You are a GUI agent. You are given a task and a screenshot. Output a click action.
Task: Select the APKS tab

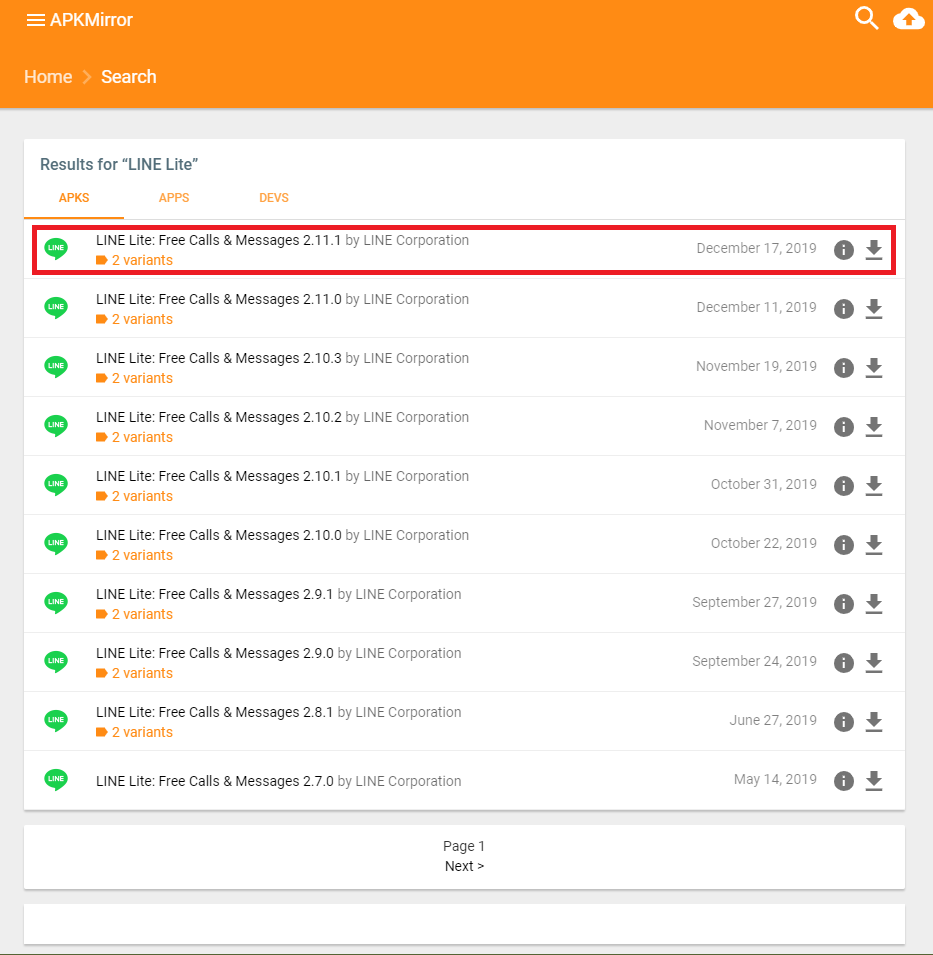[74, 198]
